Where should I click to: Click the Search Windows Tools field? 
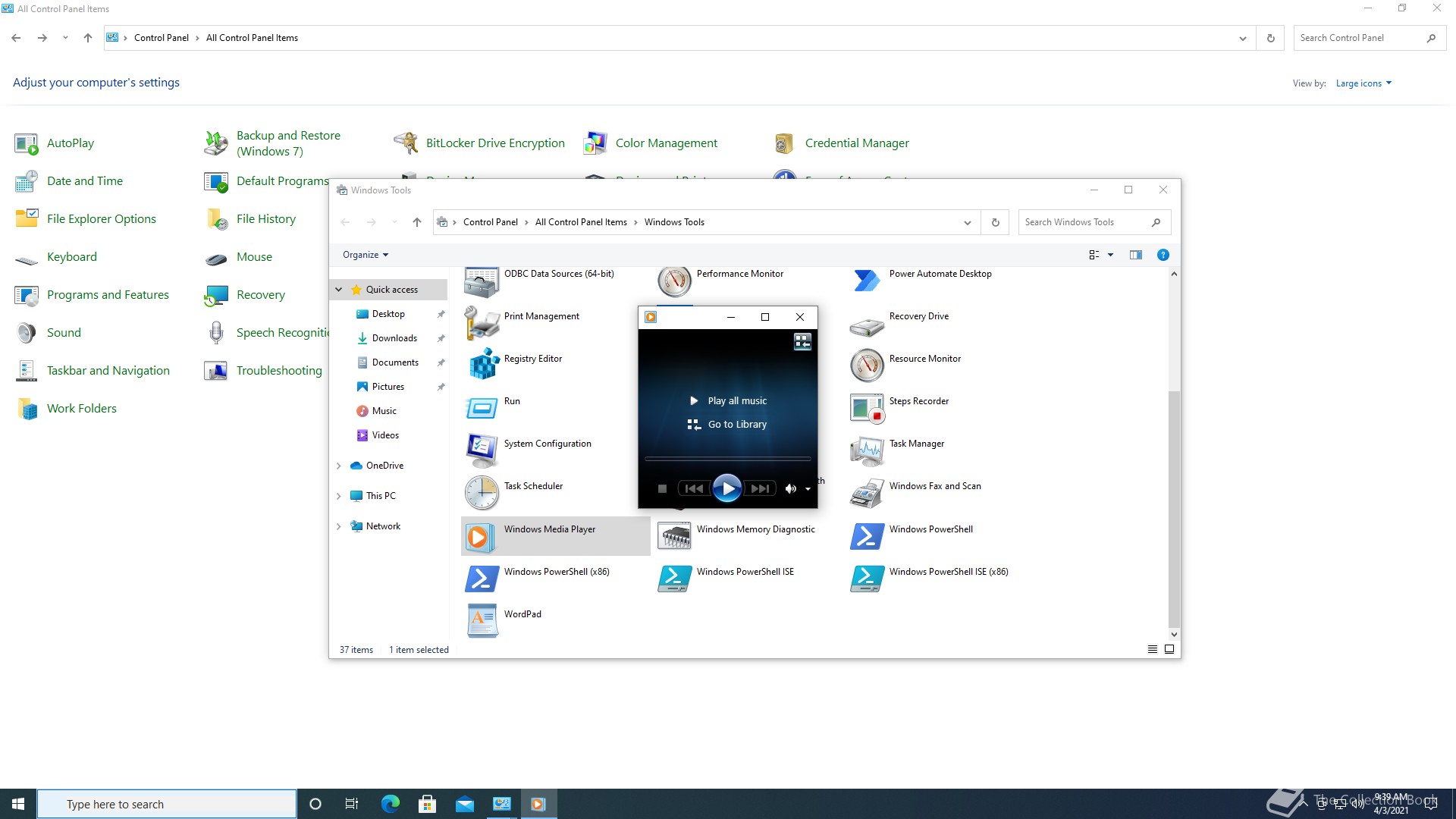coord(1094,222)
